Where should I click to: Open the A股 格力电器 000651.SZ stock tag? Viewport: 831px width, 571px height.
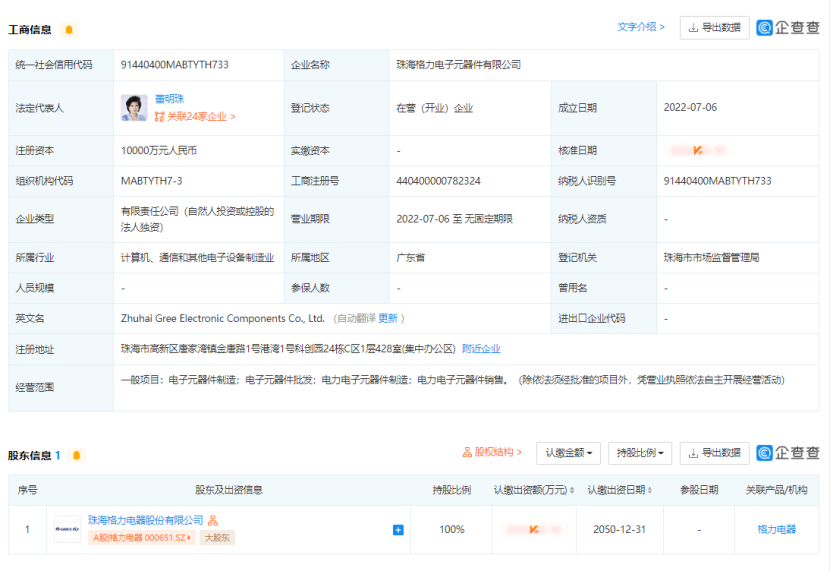click(x=142, y=538)
